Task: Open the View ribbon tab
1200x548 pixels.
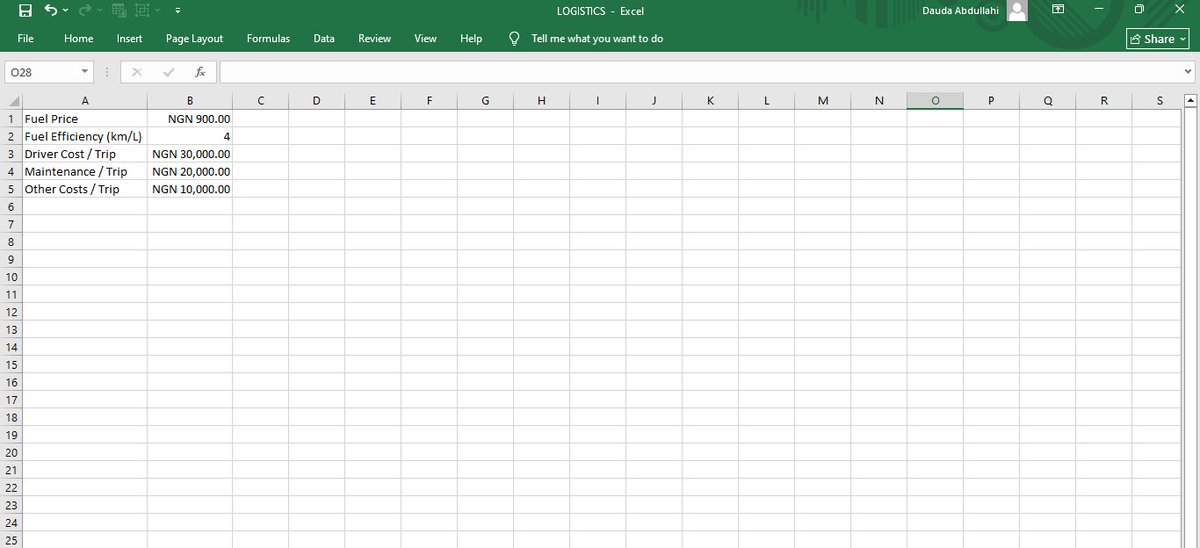Action: coord(425,38)
